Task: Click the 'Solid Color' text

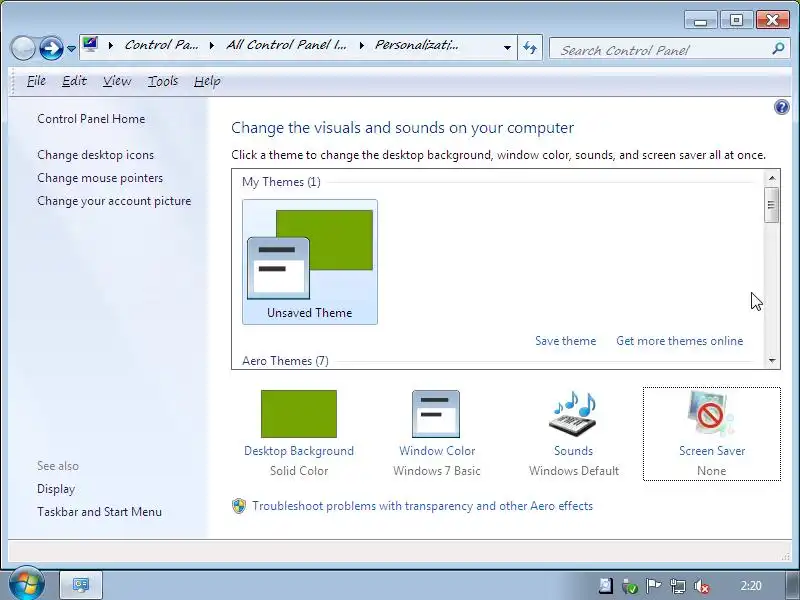Action: point(299,471)
